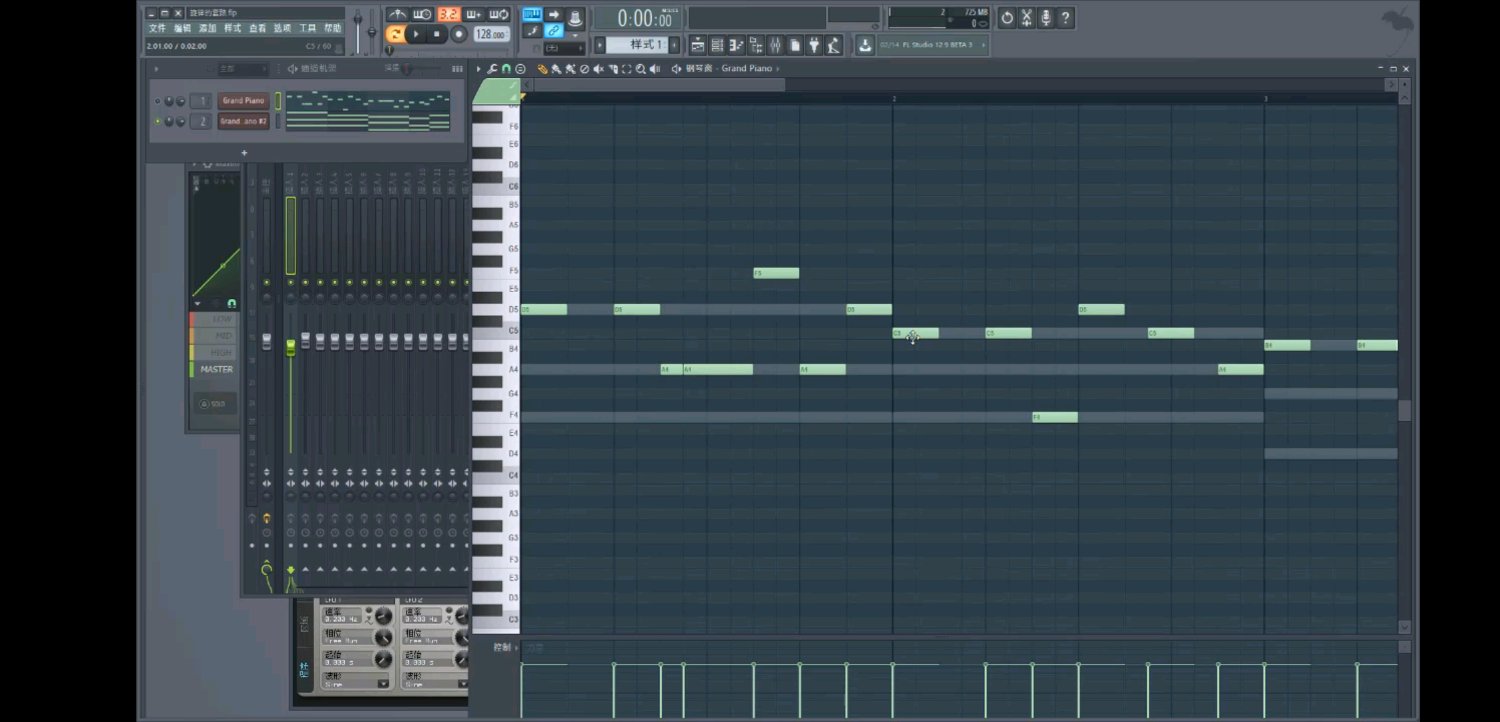
Task: Click the channel 1 mixer track number
Action: [201, 101]
